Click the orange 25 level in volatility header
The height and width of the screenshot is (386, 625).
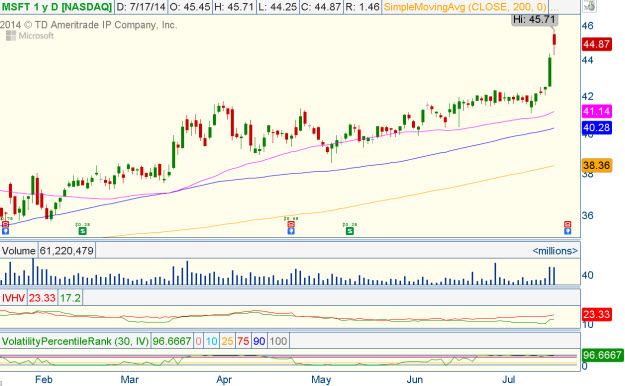227,341
